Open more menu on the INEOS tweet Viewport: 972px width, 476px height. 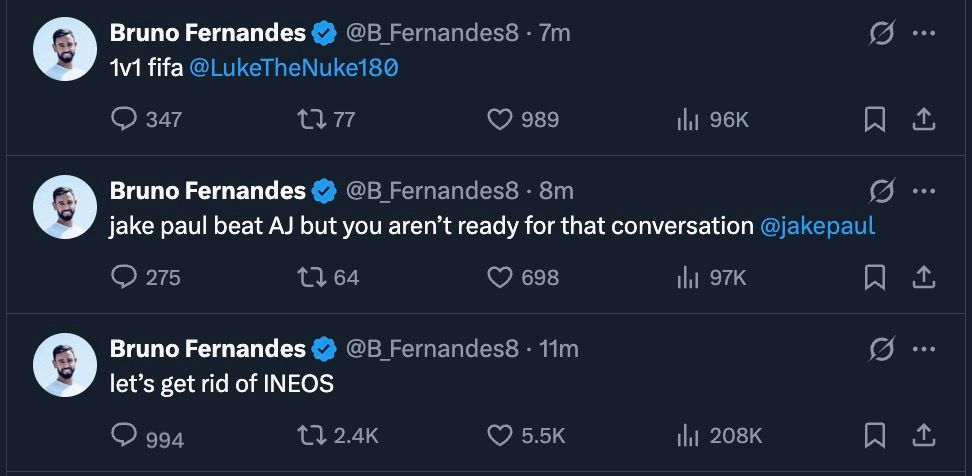[x=923, y=349]
